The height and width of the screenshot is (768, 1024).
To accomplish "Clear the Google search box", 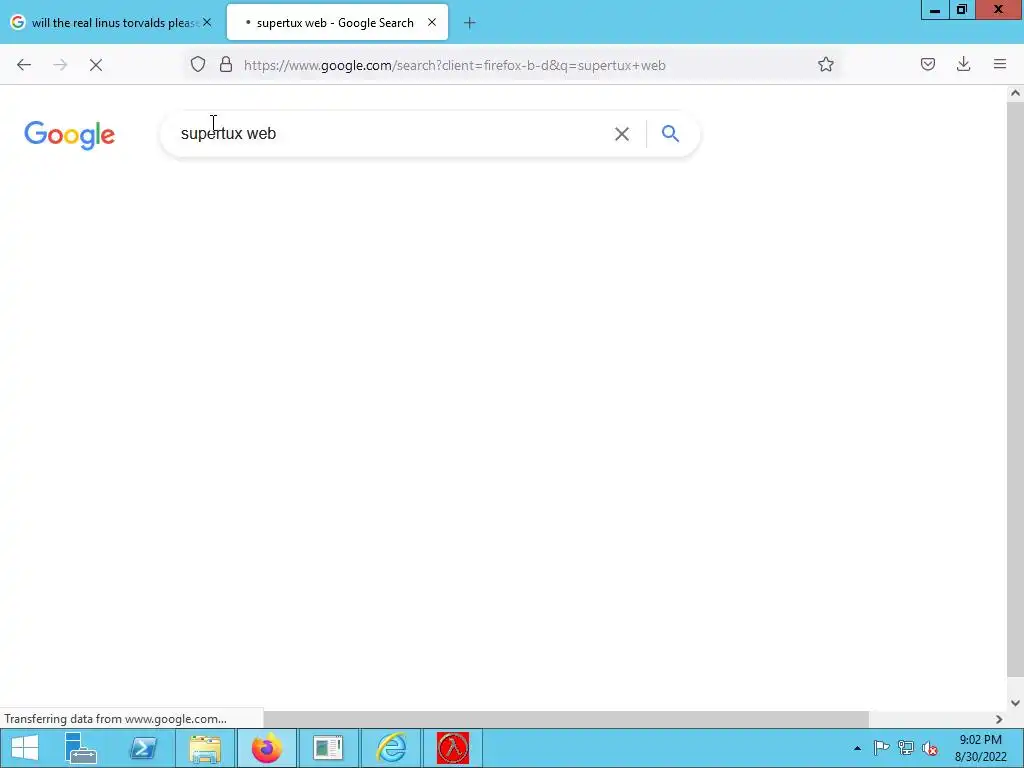I will [622, 134].
